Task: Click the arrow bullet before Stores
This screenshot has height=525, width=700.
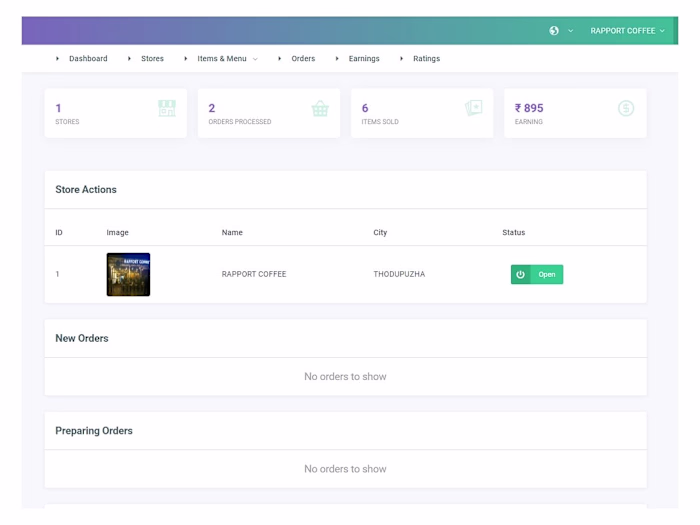Action: tap(129, 58)
